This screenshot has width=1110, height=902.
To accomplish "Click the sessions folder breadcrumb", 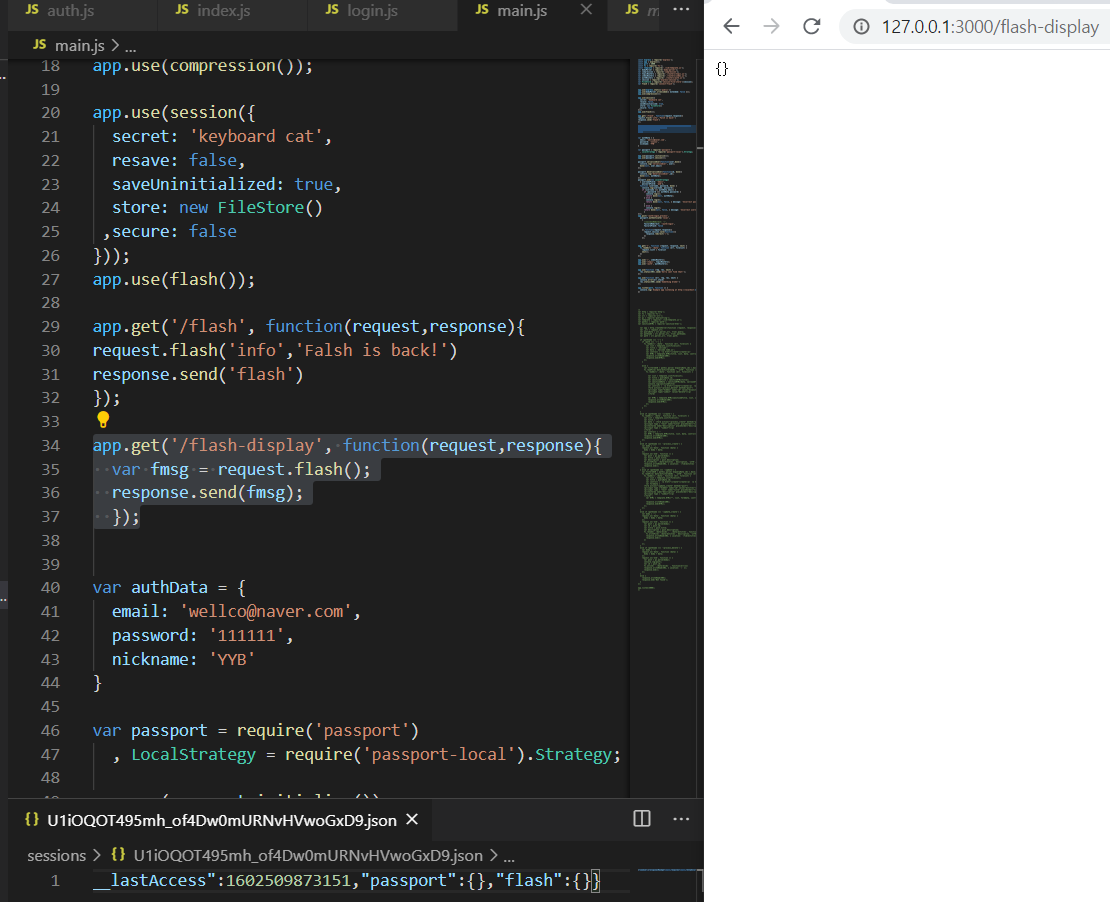I will (57, 855).
